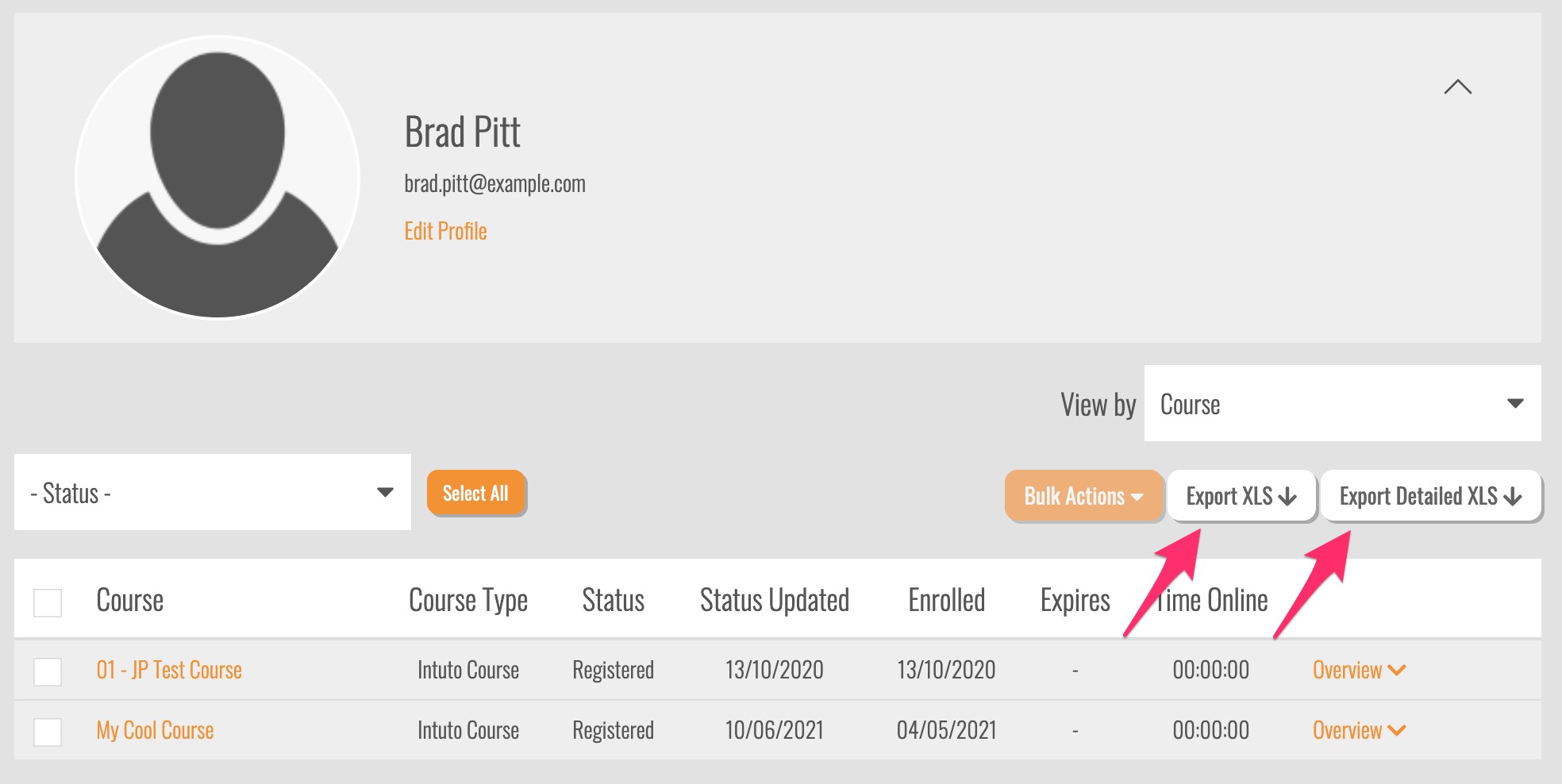Toggle the select-all checkbox in table header

[x=48, y=602]
